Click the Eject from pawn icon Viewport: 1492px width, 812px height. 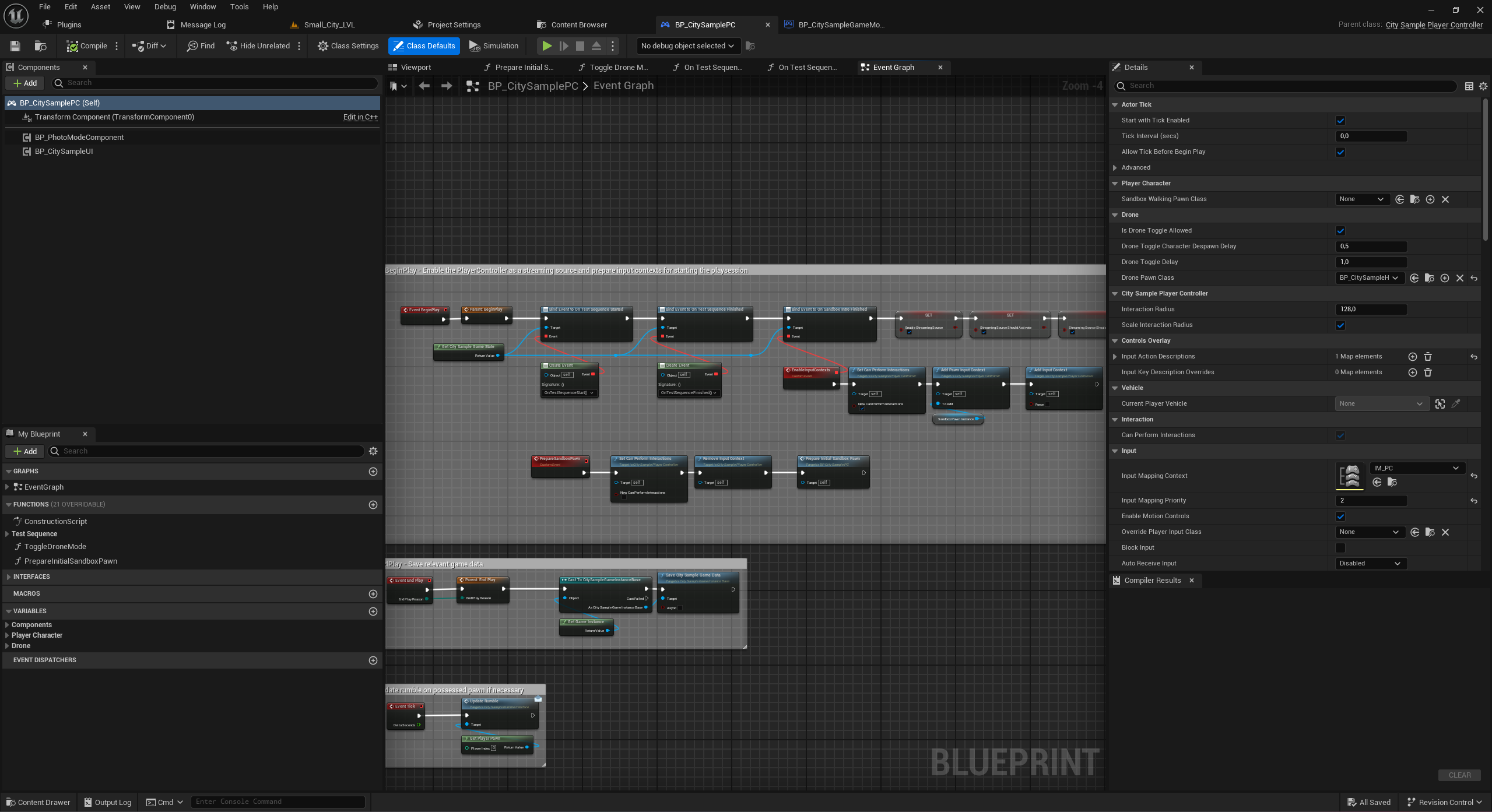(x=596, y=46)
